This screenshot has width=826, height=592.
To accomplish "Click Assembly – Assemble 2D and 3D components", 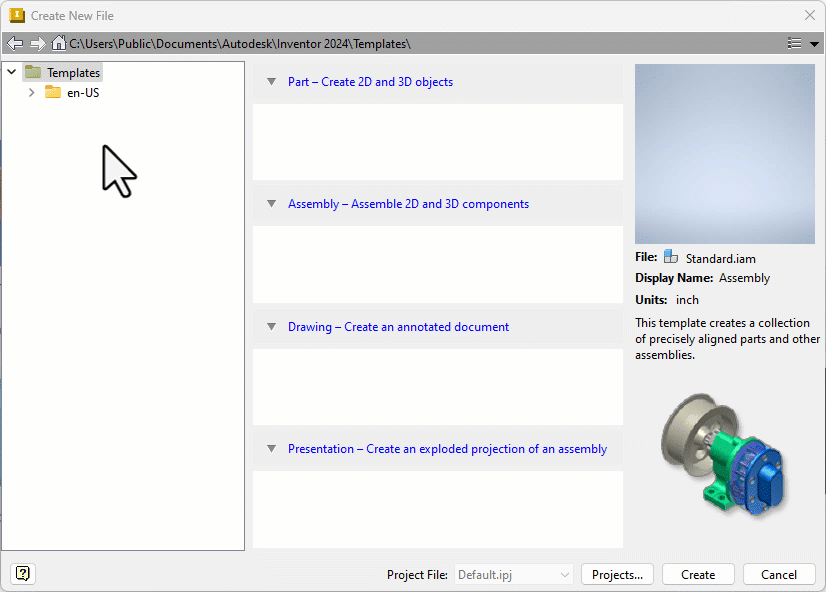I will 408,204.
